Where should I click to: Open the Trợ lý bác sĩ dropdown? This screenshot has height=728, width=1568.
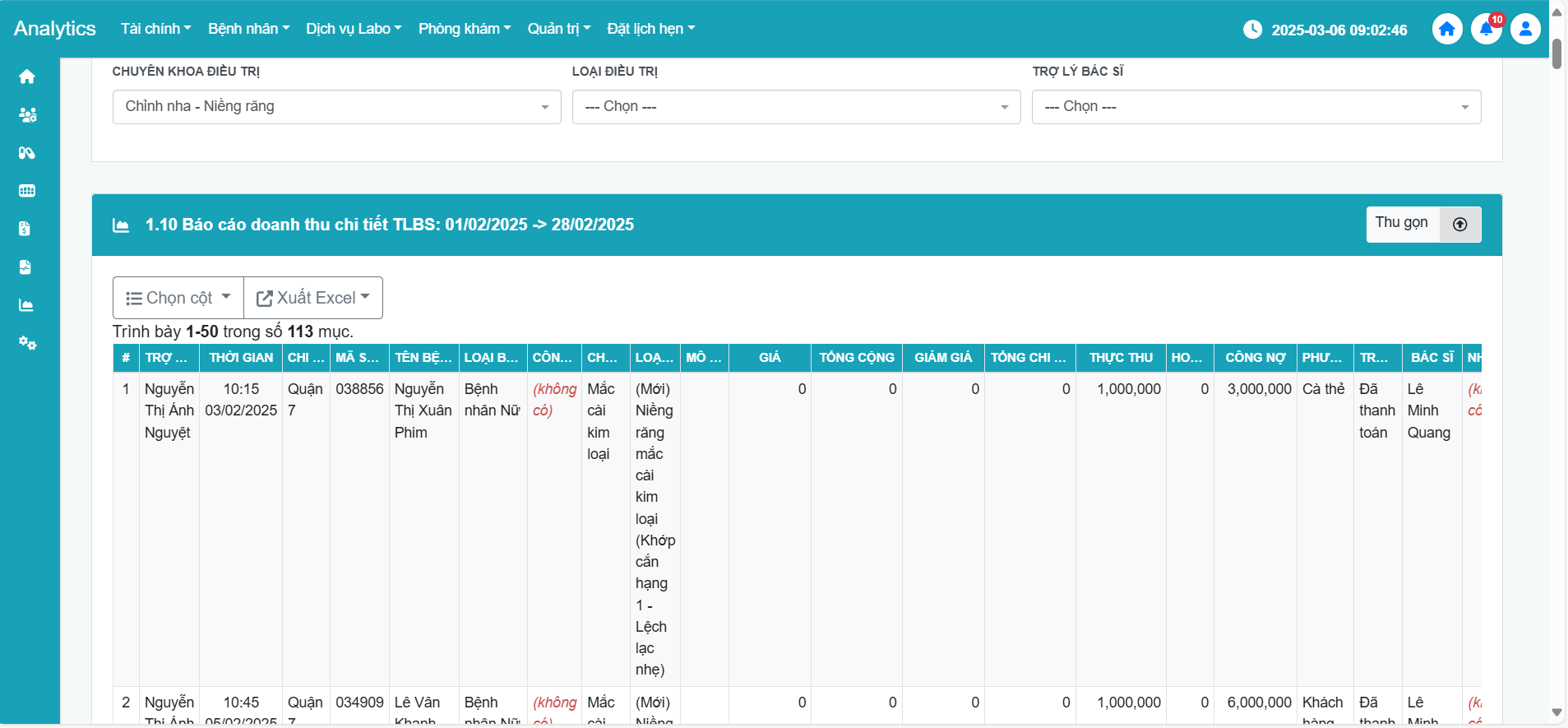click(1256, 107)
